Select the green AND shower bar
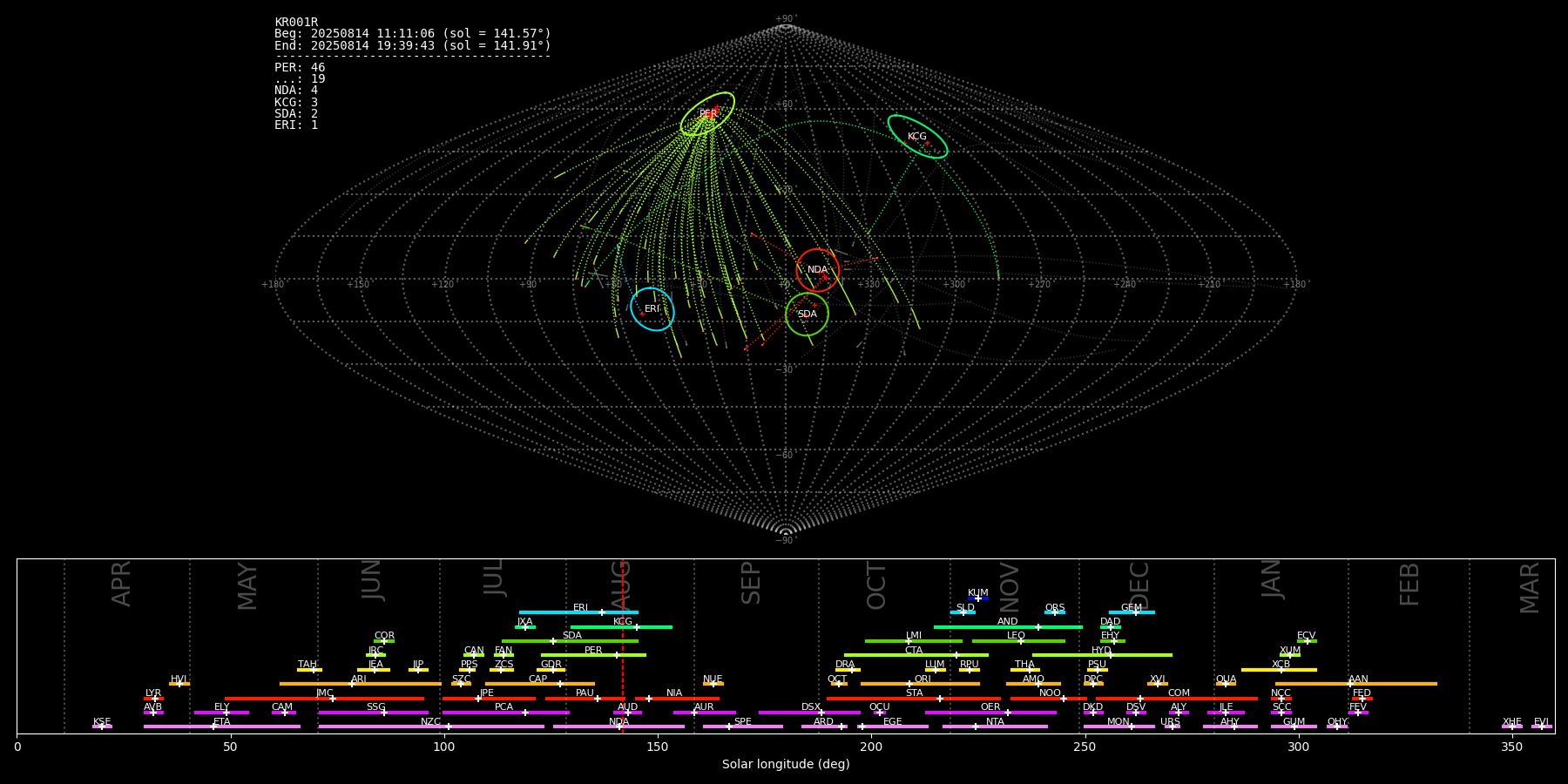 click(x=1008, y=627)
